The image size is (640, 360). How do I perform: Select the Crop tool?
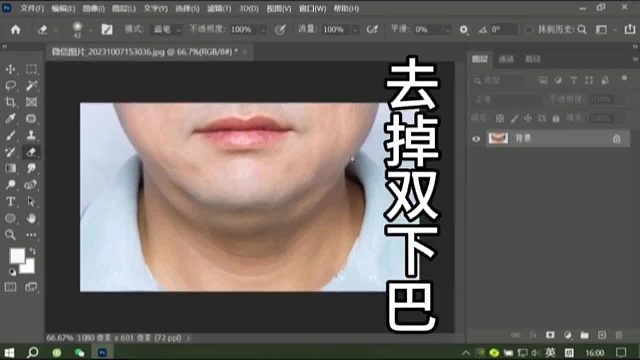coord(11,102)
